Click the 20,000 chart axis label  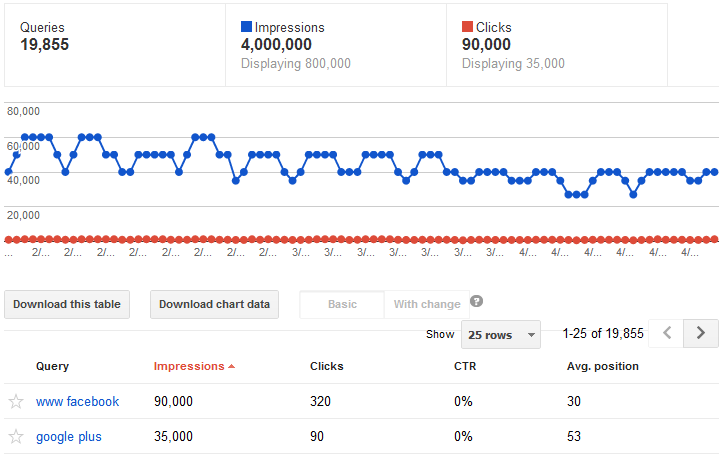(x=23, y=215)
